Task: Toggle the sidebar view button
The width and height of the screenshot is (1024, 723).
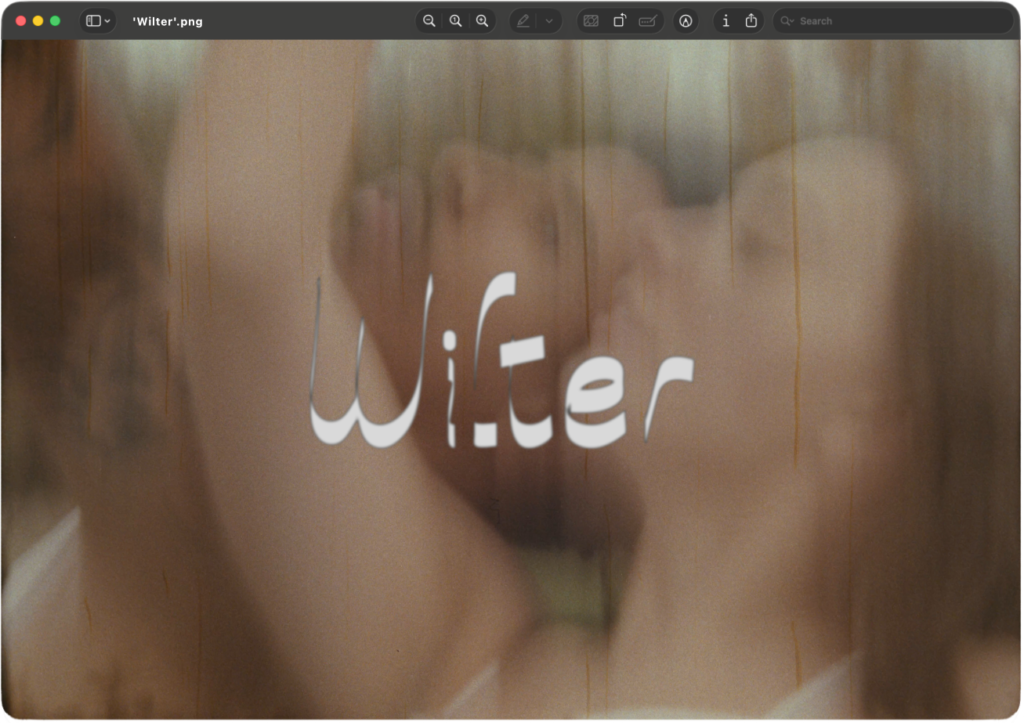Action: click(93, 21)
